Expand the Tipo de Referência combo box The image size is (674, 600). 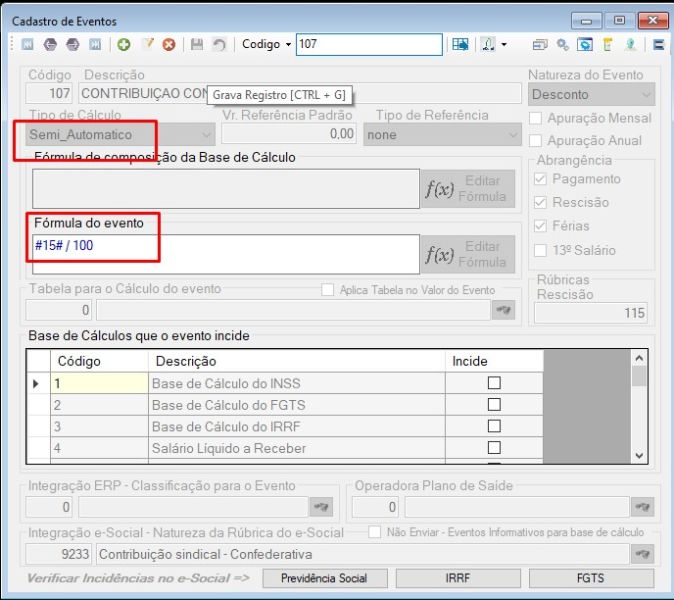(x=512, y=135)
